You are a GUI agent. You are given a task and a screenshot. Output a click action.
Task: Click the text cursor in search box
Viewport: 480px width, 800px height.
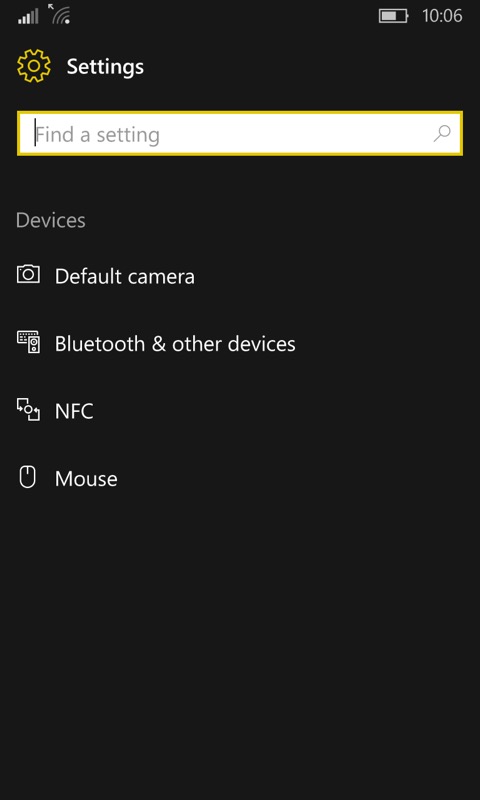(35, 133)
